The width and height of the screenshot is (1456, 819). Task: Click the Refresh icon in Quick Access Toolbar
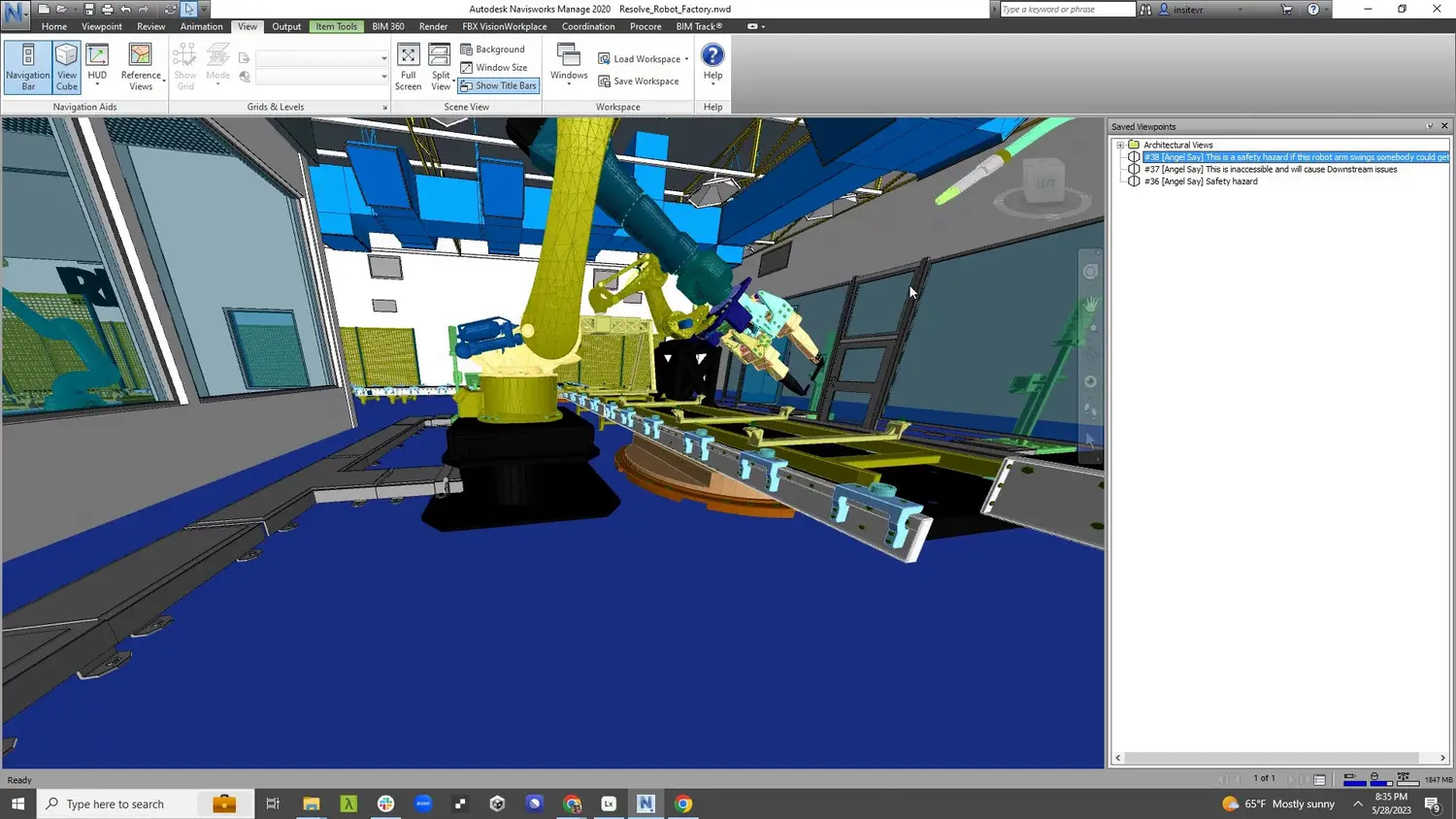pyautogui.click(x=171, y=9)
